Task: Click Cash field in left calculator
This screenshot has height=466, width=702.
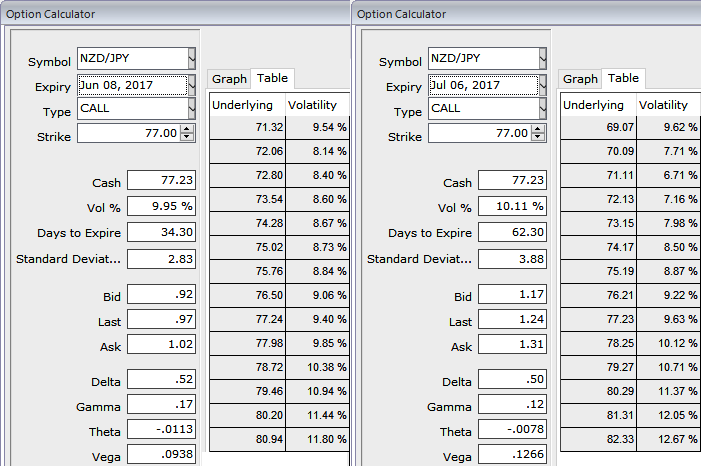Action: [162, 180]
